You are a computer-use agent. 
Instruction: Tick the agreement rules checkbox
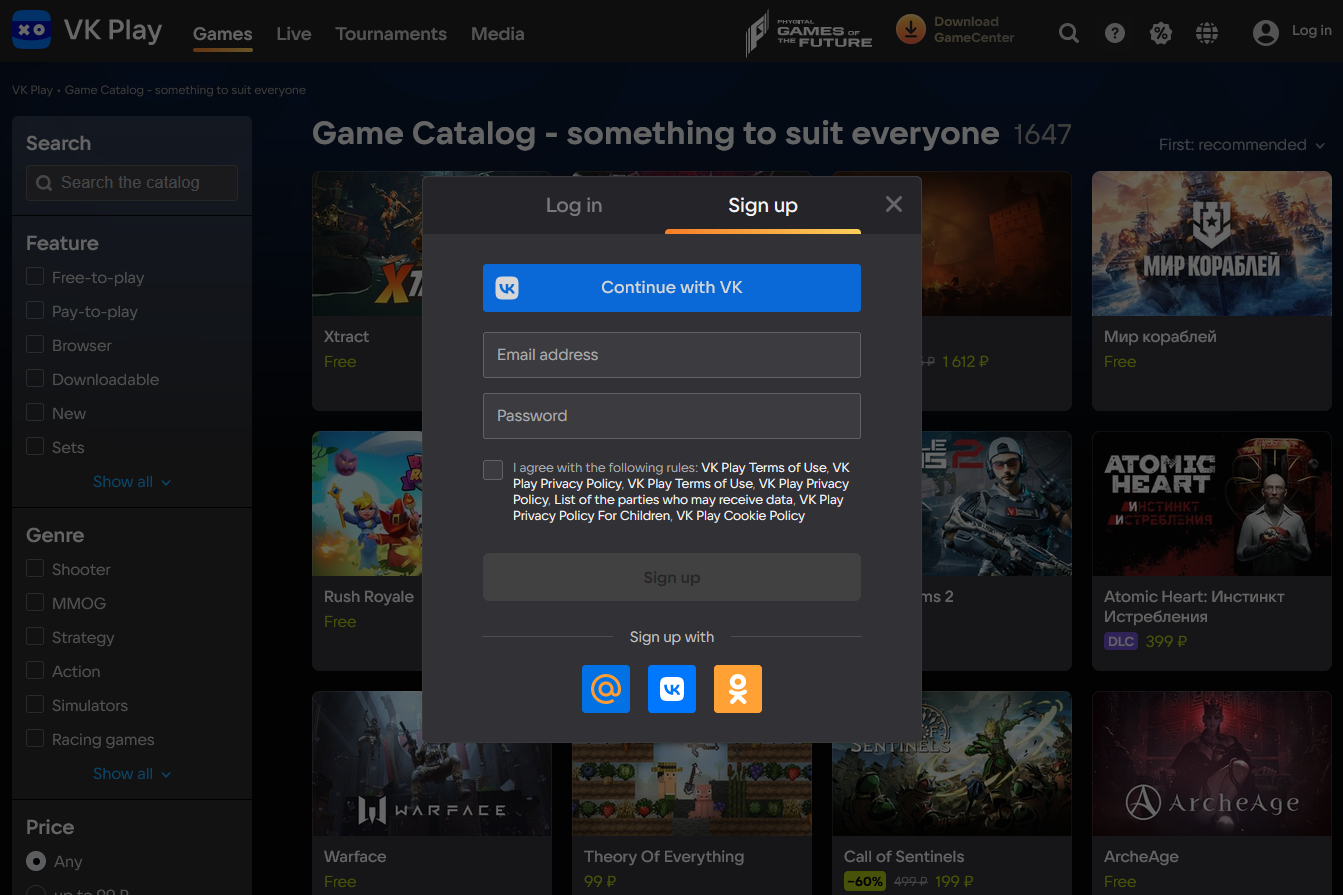coord(493,470)
